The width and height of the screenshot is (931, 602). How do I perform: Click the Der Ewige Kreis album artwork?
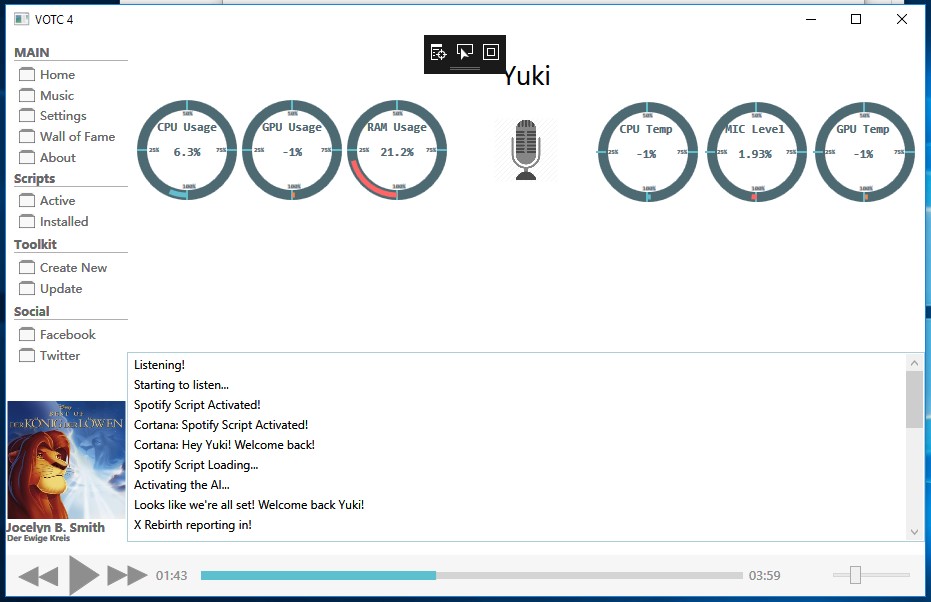point(65,460)
